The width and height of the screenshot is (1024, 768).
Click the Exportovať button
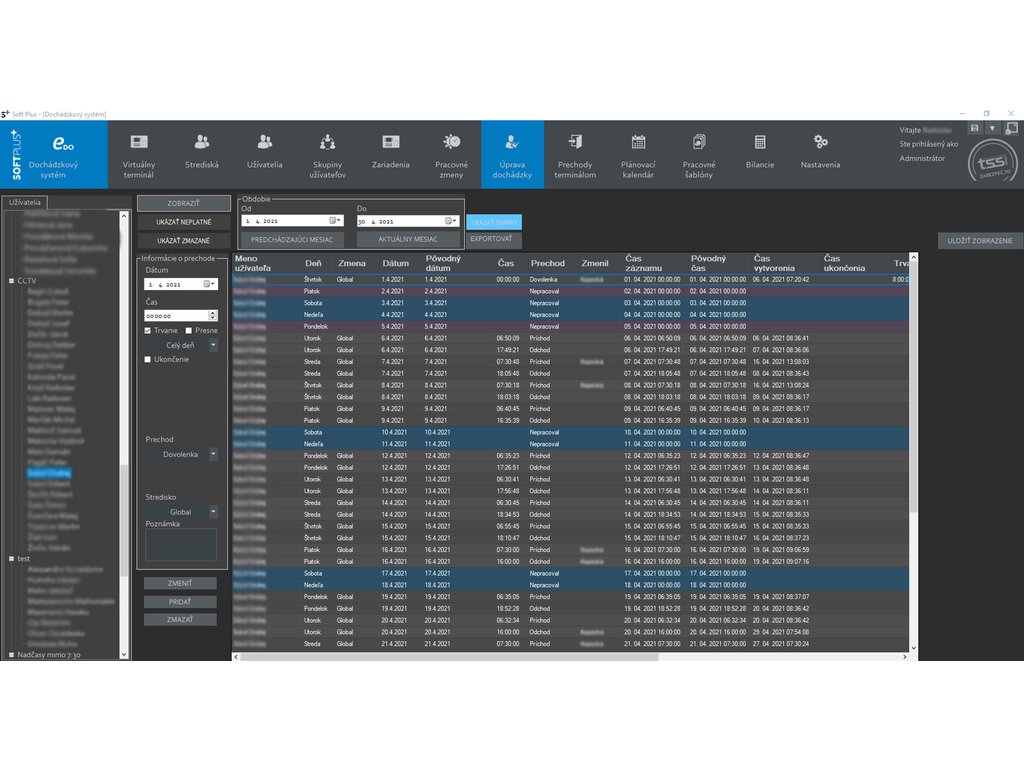click(490, 239)
